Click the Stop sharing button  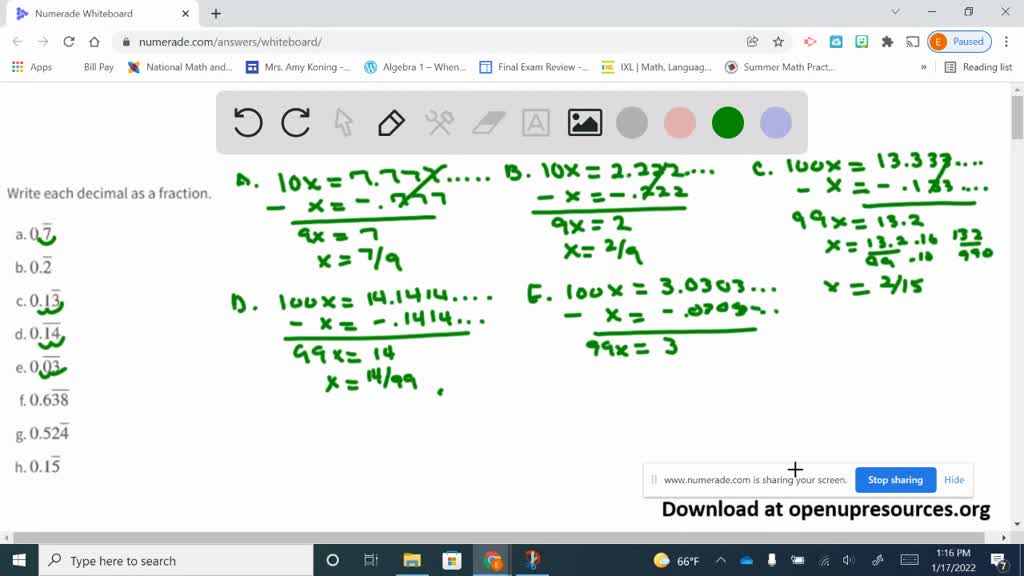click(x=895, y=480)
